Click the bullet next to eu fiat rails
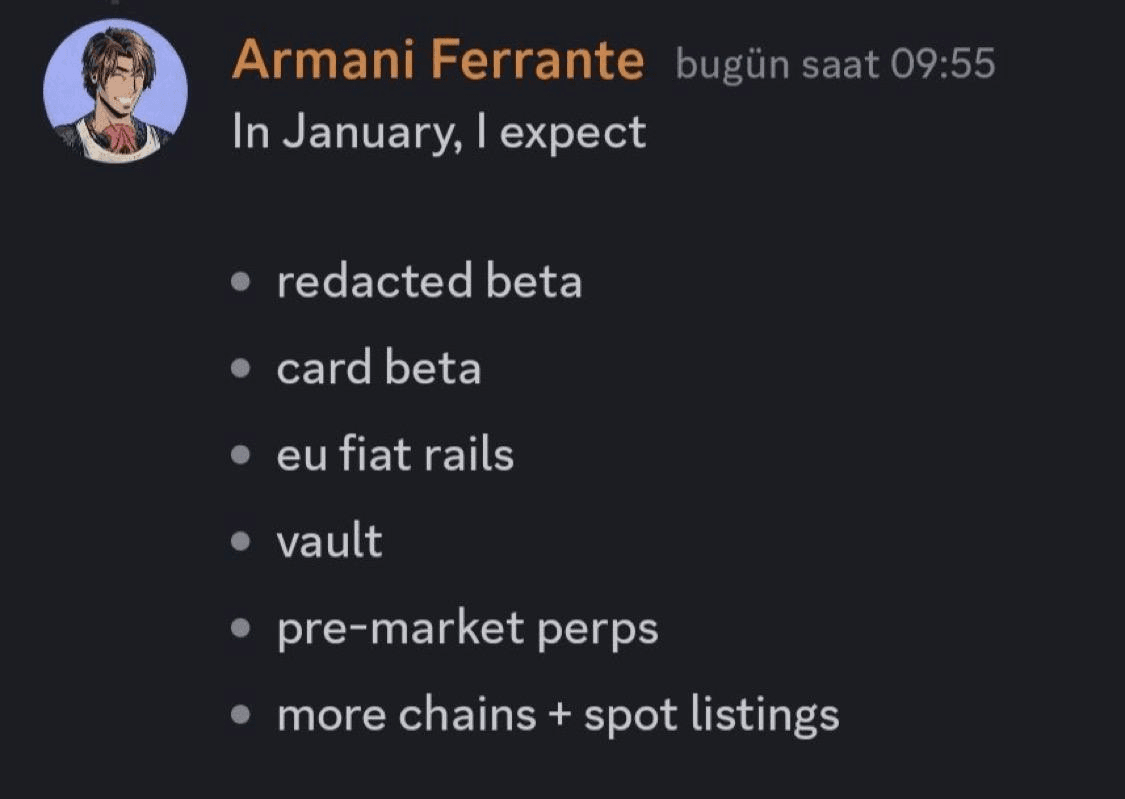The height and width of the screenshot is (799, 1125). (x=239, y=456)
